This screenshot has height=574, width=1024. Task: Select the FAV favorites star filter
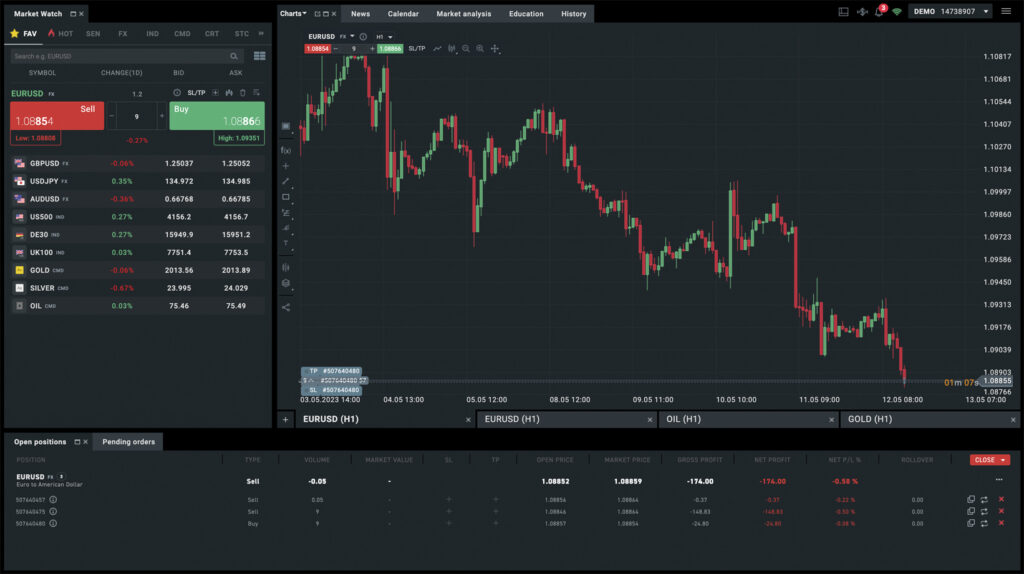click(24, 33)
